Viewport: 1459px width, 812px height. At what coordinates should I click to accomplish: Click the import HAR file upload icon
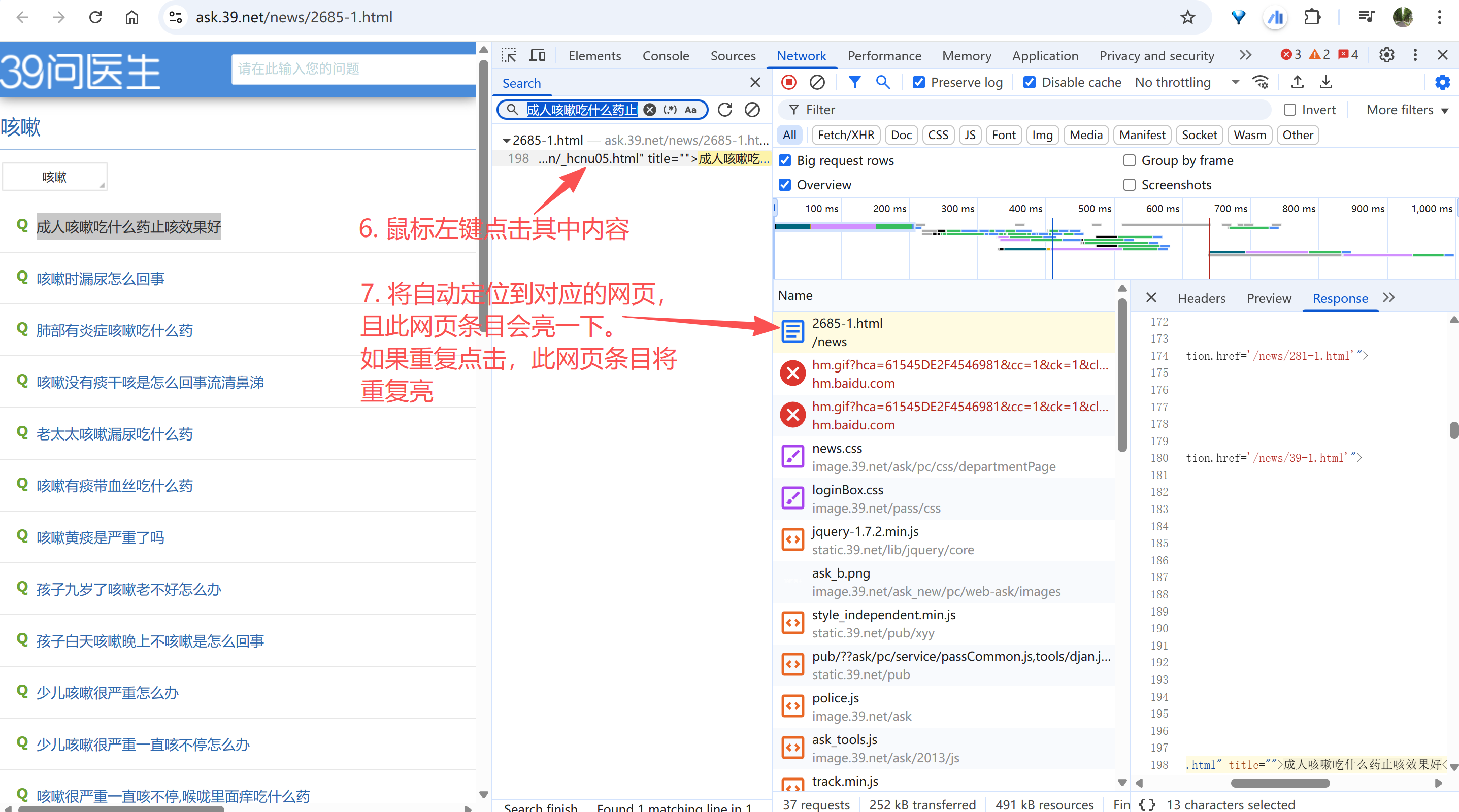pos(1297,83)
